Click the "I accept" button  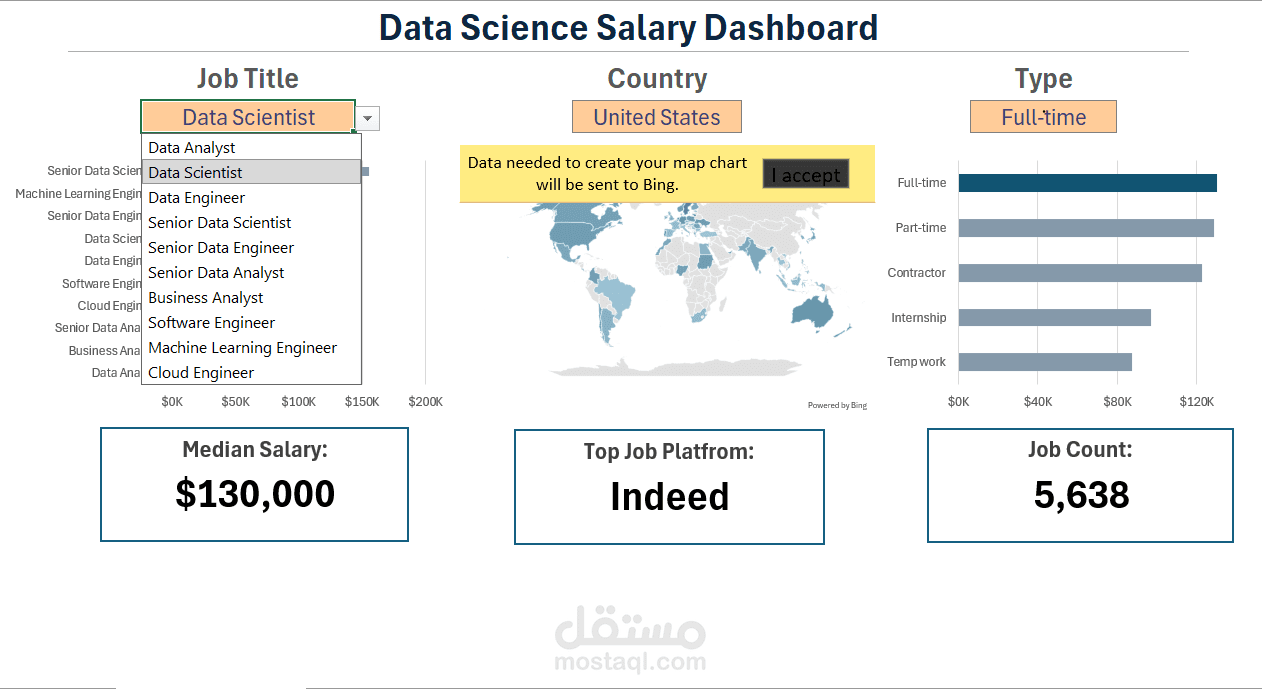805,173
